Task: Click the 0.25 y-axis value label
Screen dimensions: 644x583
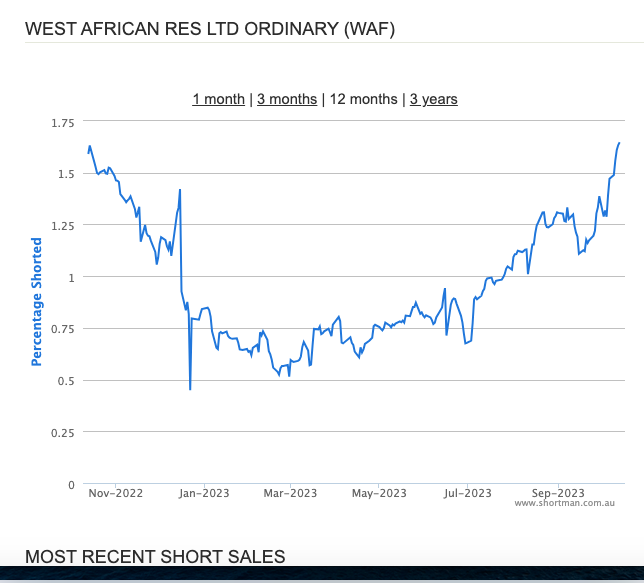Action: (63, 433)
